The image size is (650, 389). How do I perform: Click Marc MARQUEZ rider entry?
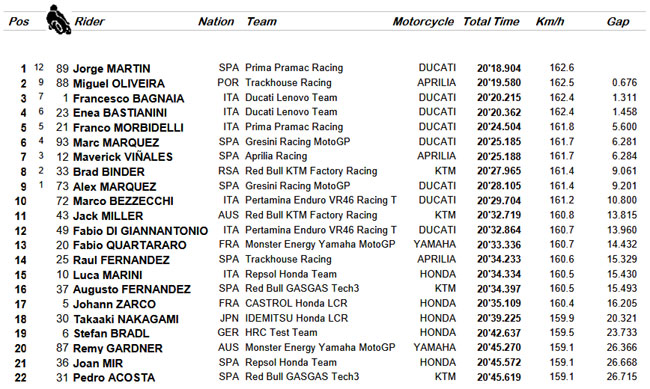(x=116, y=142)
